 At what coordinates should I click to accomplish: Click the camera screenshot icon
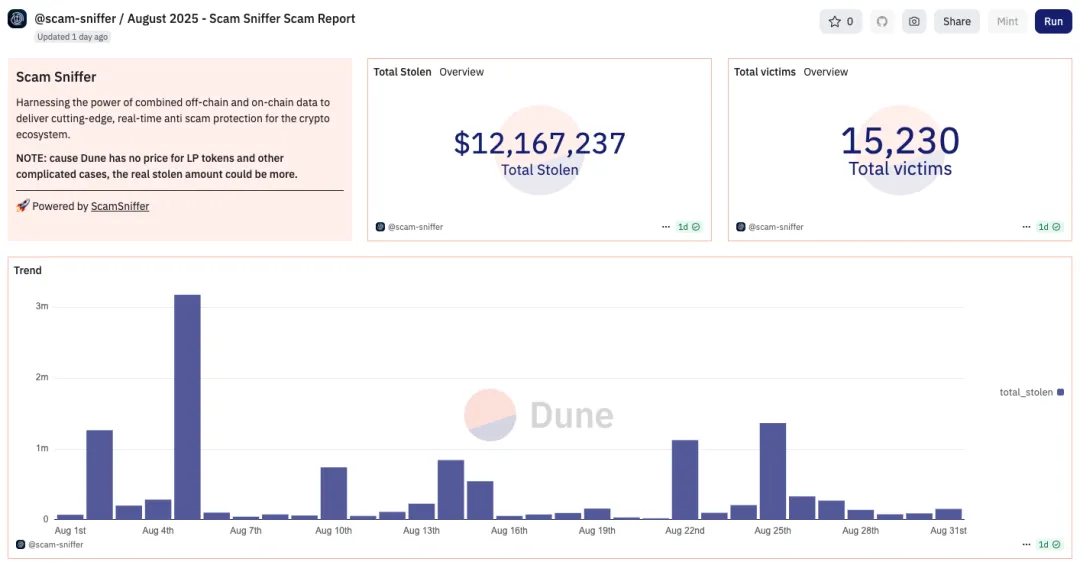tap(913, 21)
